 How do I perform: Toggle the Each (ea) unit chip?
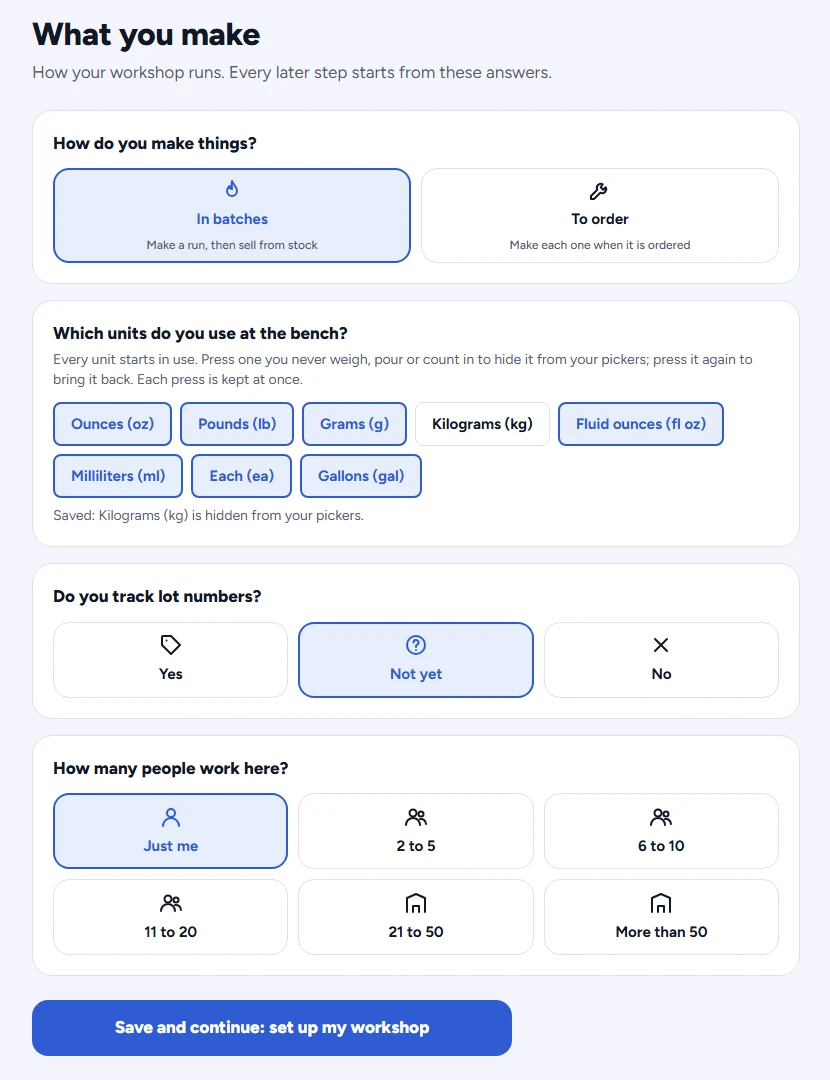[242, 476]
